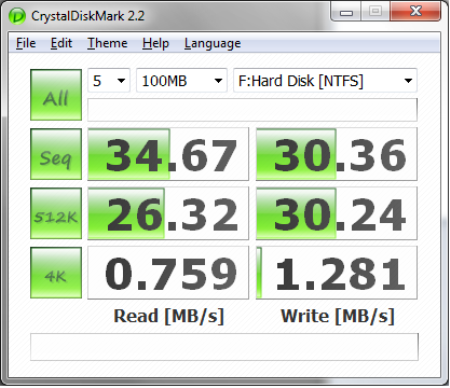Open the Help menu

[155, 43]
